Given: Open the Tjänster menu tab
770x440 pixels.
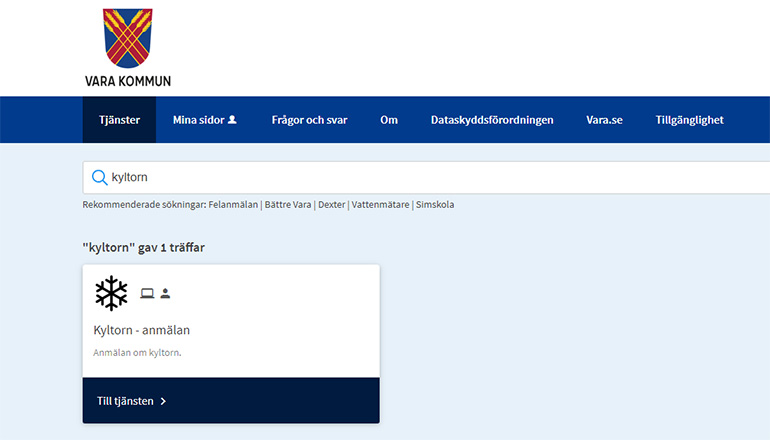Looking at the screenshot, I should pos(119,120).
